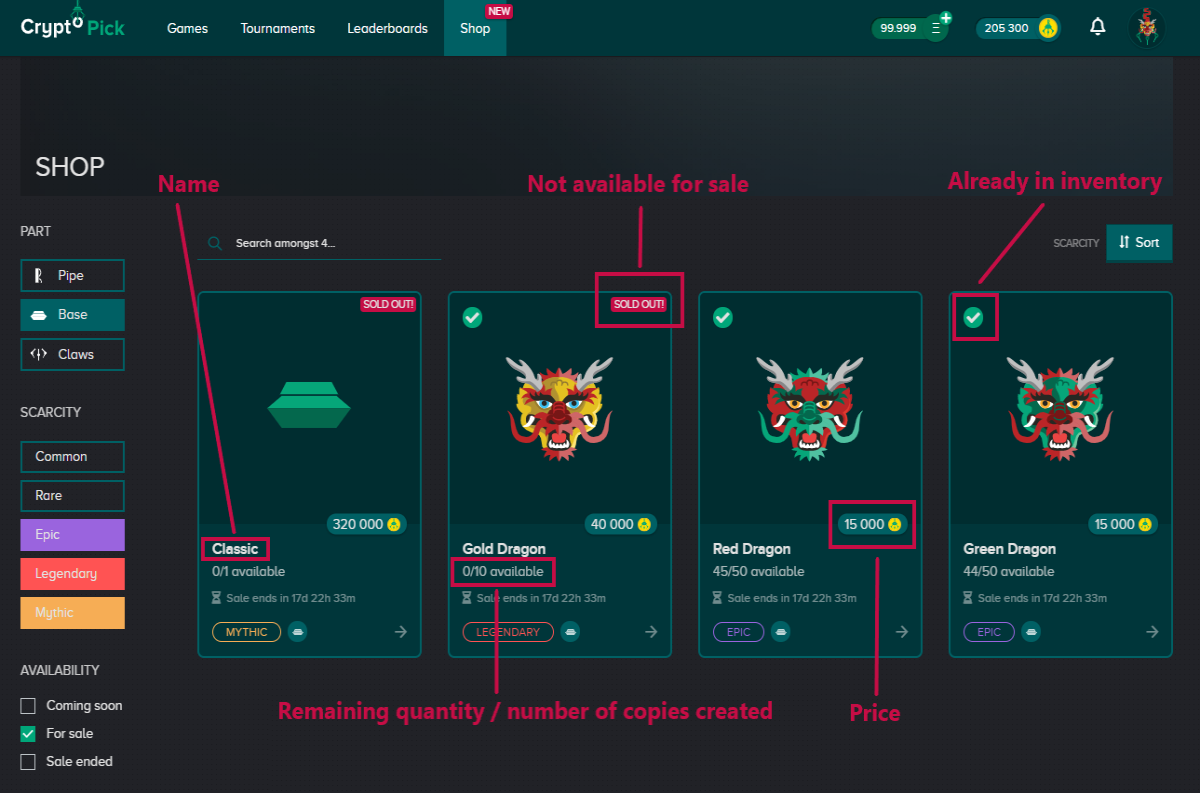Add balance with the green plus icon
This screenshot has width=1200, height=793.
(x=945, y=18)
